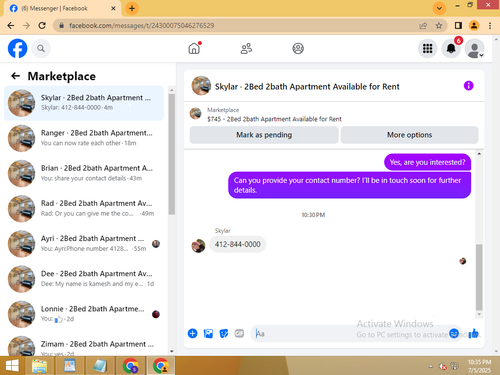This screenshot has height=375, width=500.
Task: Open the Facebook search icon
Action: 41,49
